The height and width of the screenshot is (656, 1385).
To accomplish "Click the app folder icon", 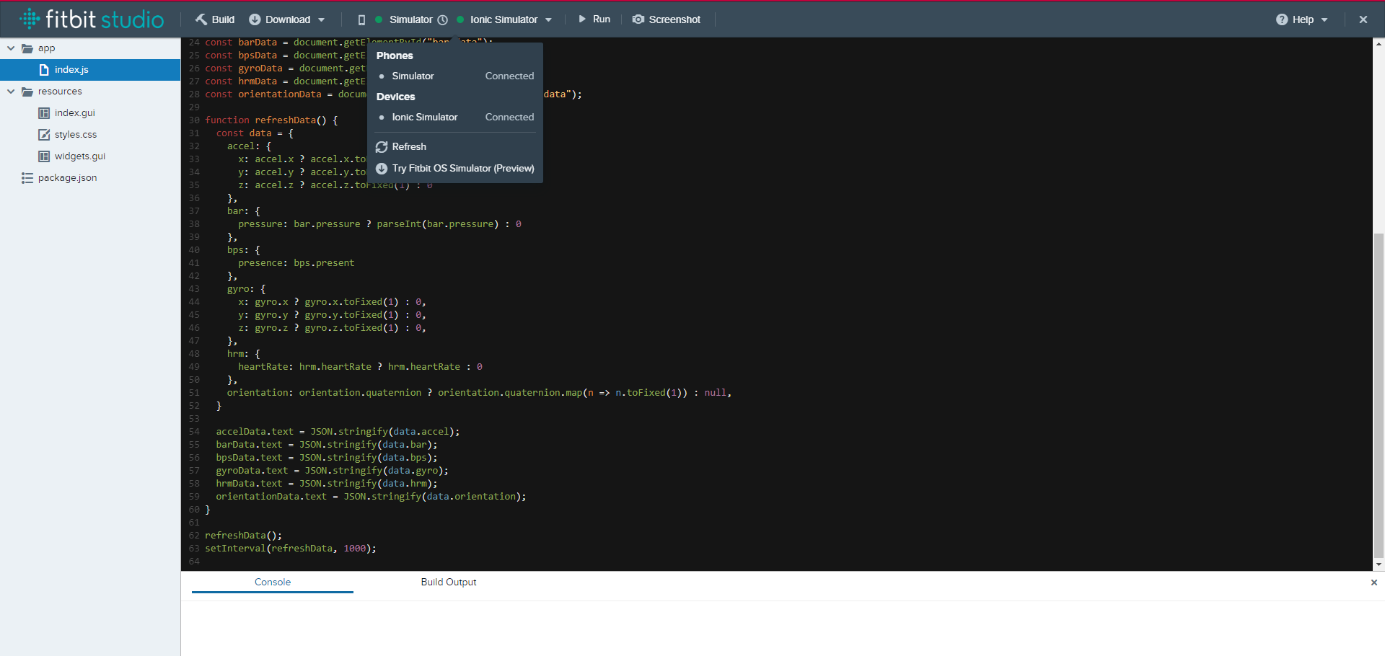I will pos(27,48).
